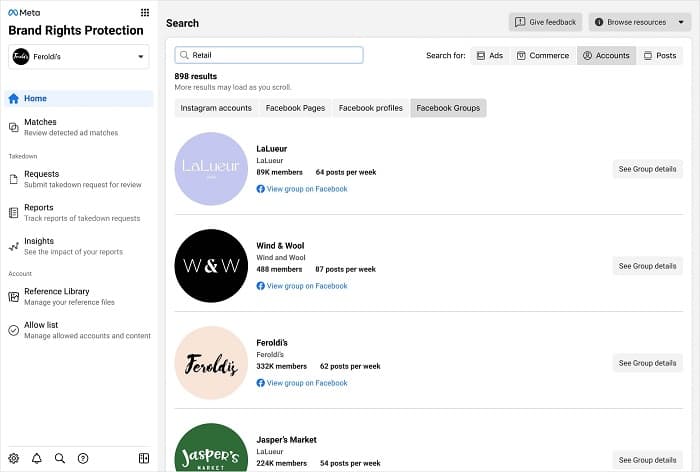Click the Retail search input field
700x472 pixels.
tap(269, 55)
